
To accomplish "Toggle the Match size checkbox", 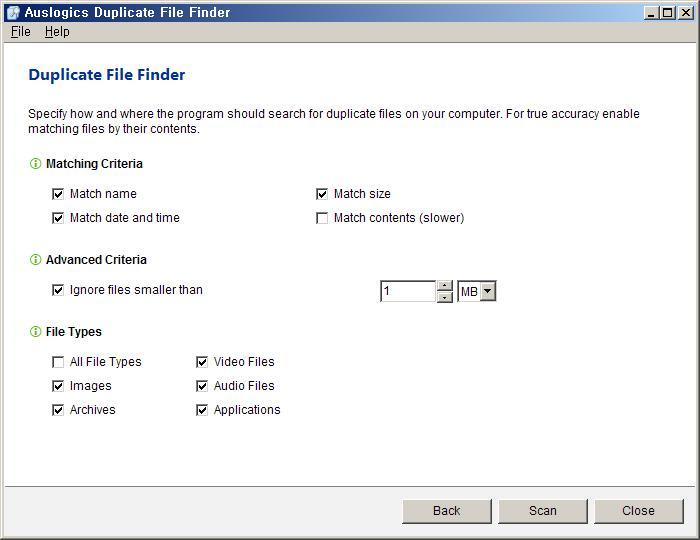I will 322,194.
